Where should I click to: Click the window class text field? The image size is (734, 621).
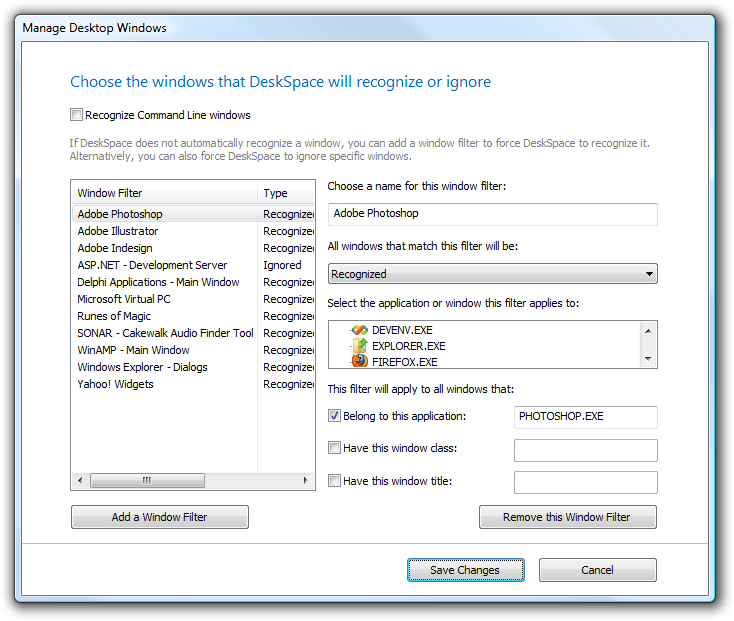tap(586, 450)
